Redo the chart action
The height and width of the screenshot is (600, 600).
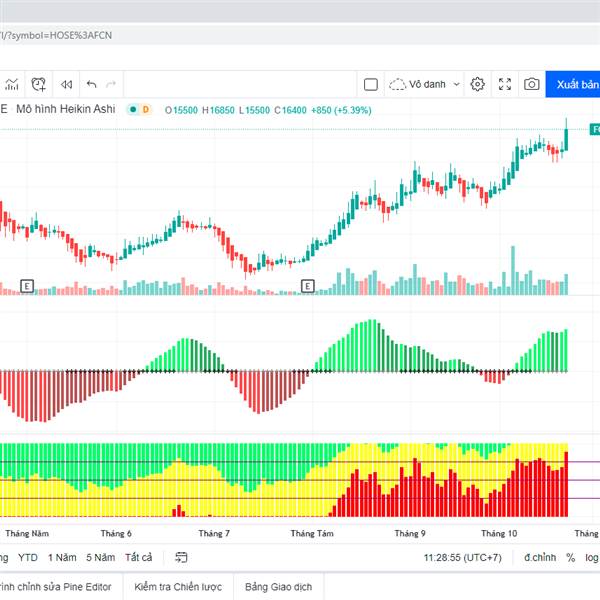[111, 84]
